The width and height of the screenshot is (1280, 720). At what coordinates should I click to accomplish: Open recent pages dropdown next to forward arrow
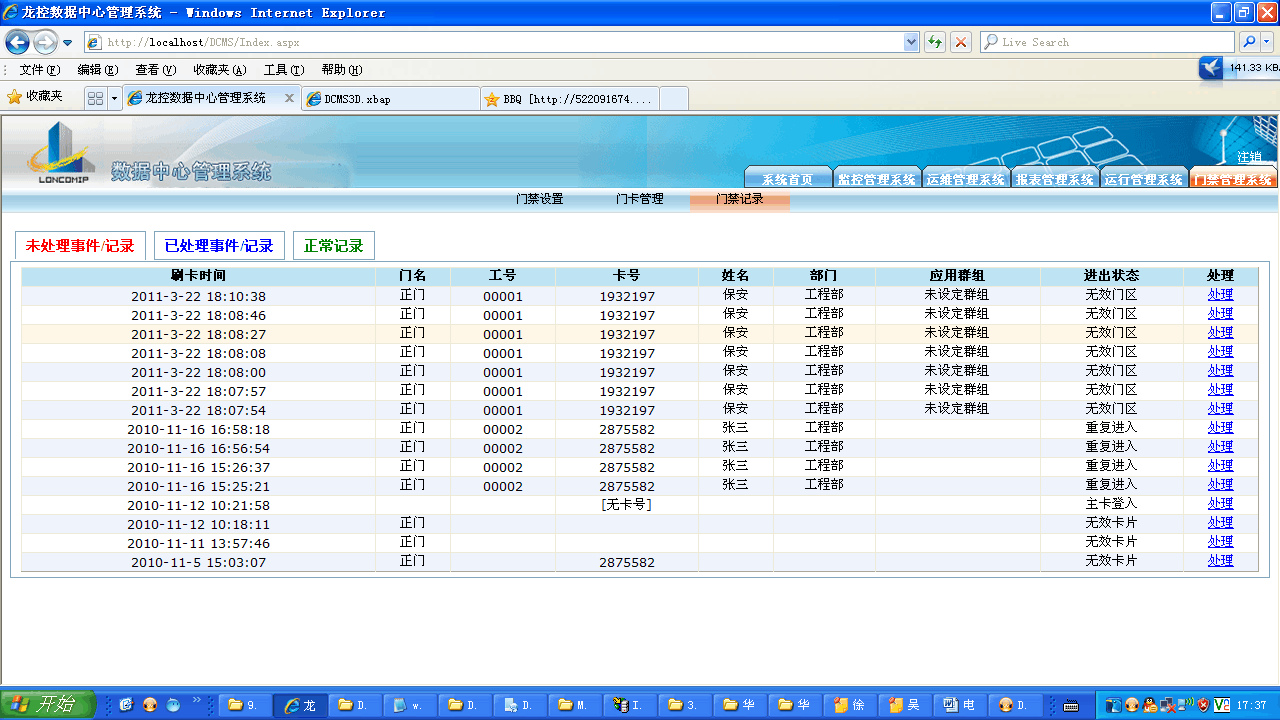[67, 43]
